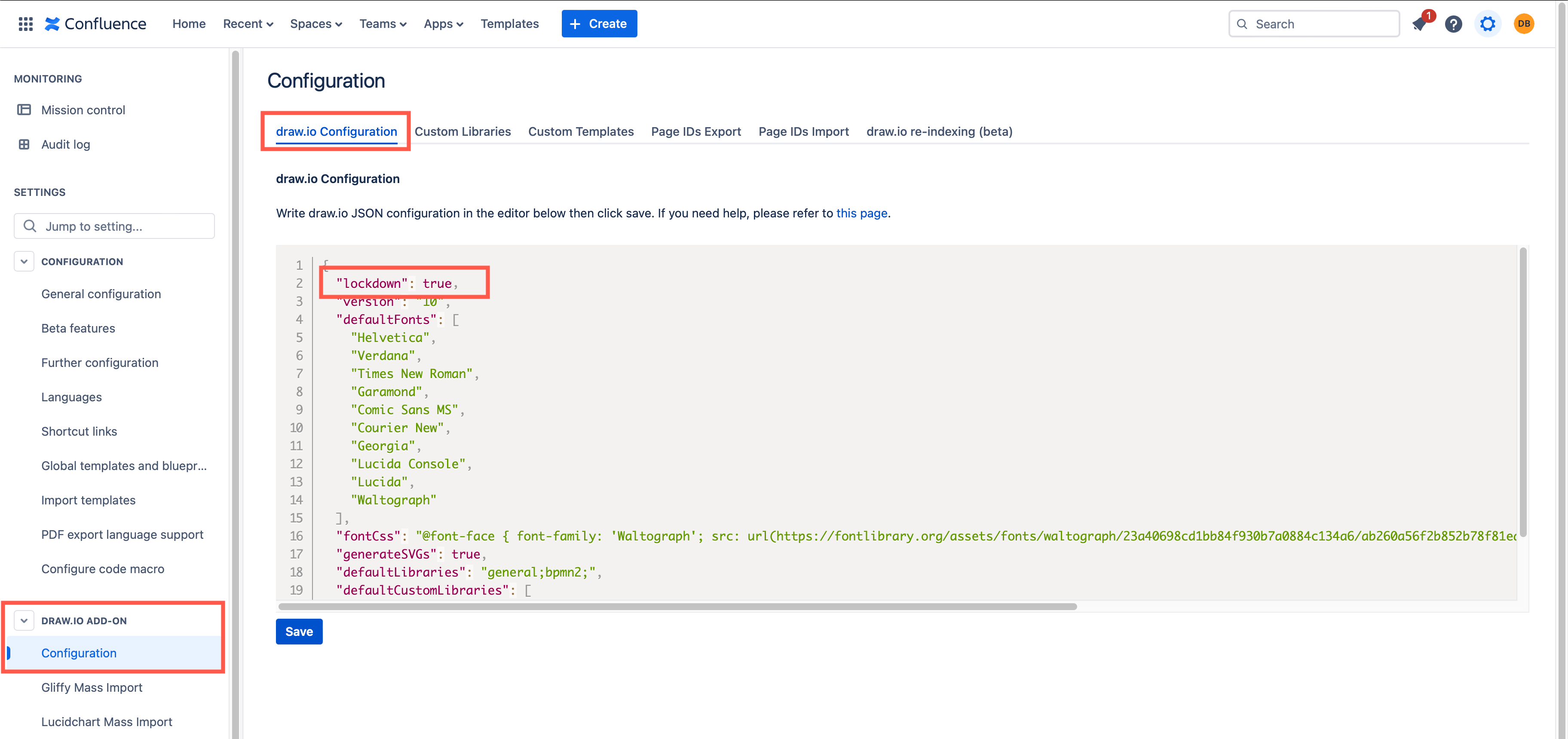Screen dimensions: 1568x739
Task: Click the Mission control icon
Action: [24, 110]
